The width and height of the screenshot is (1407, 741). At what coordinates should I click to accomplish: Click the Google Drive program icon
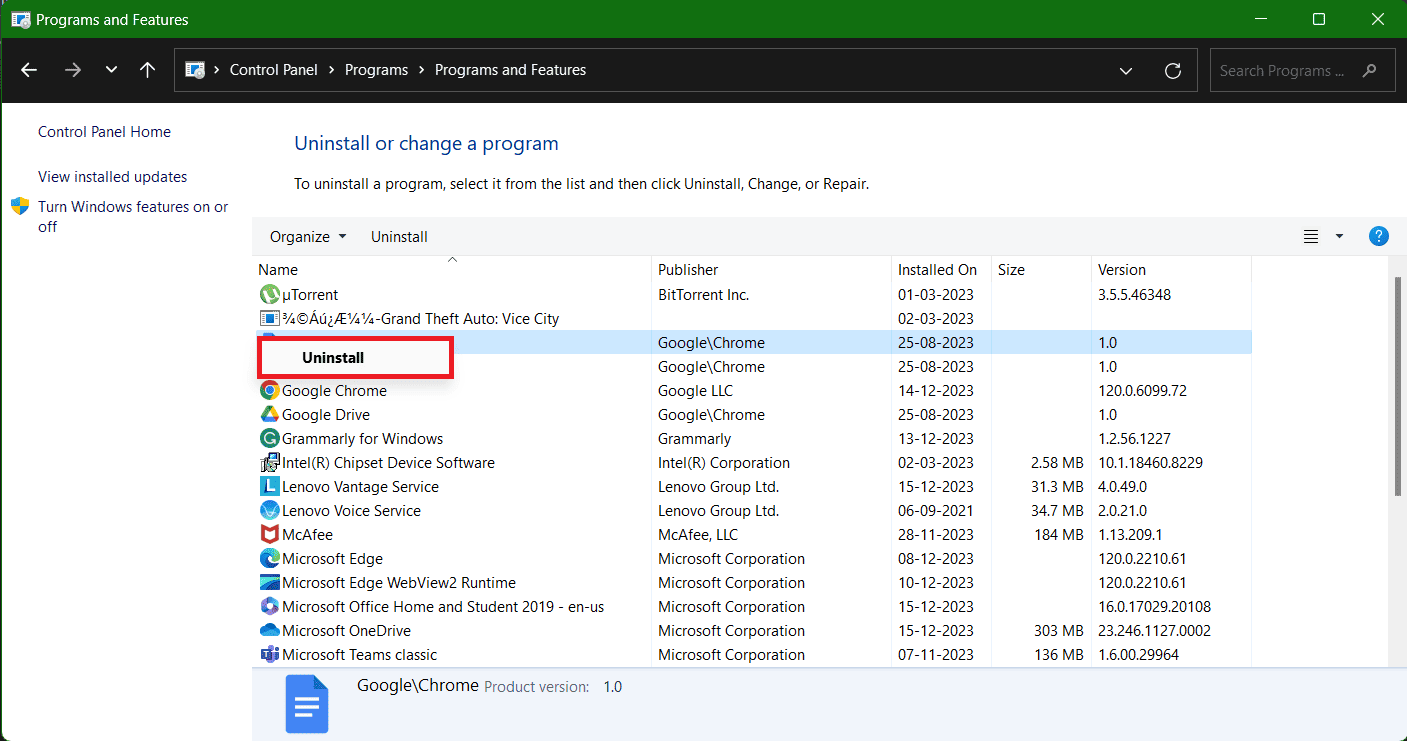point(269,415)
